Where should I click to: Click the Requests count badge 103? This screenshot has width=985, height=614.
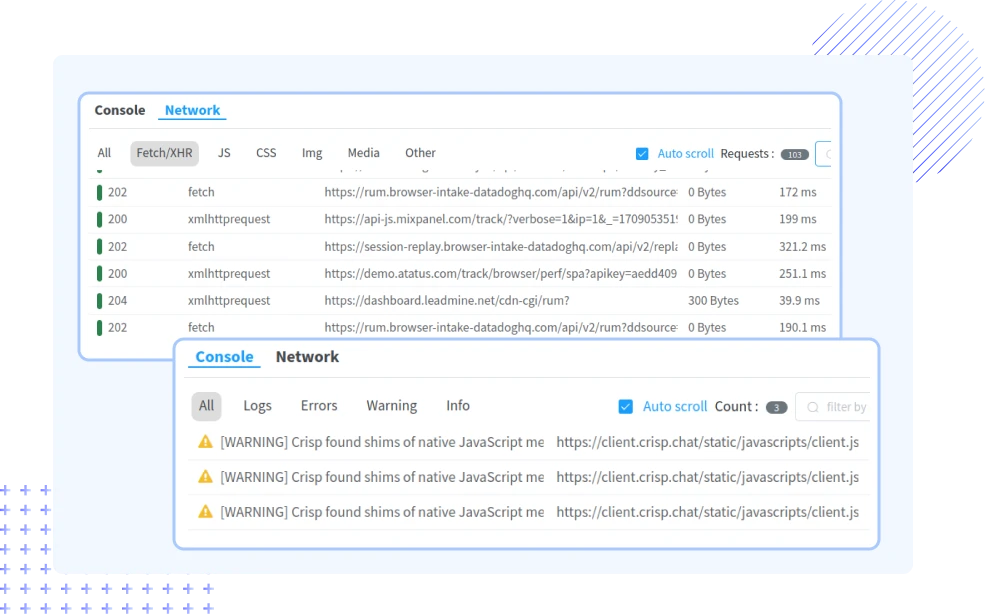pyautogui.click(x=795, y=155)
